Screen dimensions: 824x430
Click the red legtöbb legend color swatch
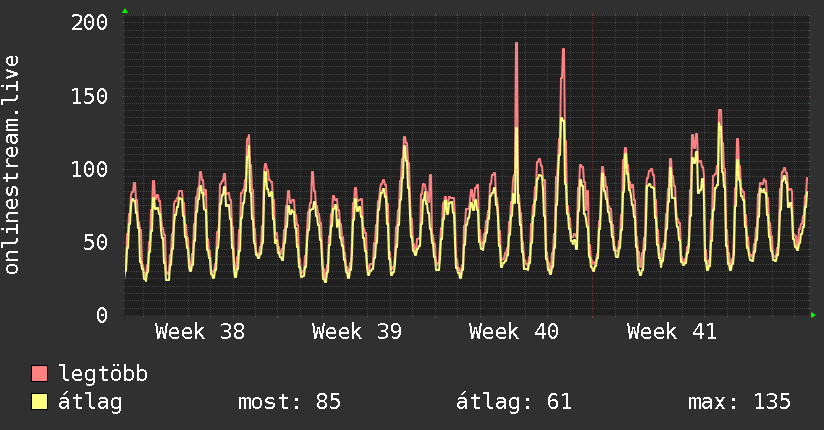40,374
